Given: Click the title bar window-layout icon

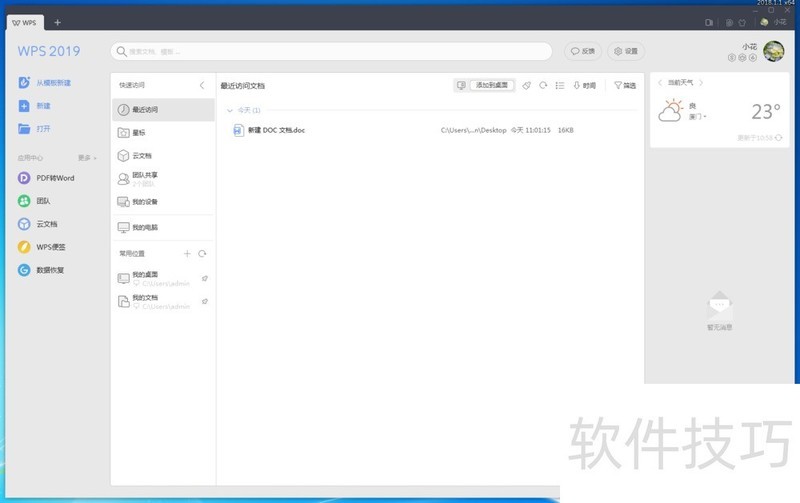Looking at the screenshot, I should [x=709, y=22].
